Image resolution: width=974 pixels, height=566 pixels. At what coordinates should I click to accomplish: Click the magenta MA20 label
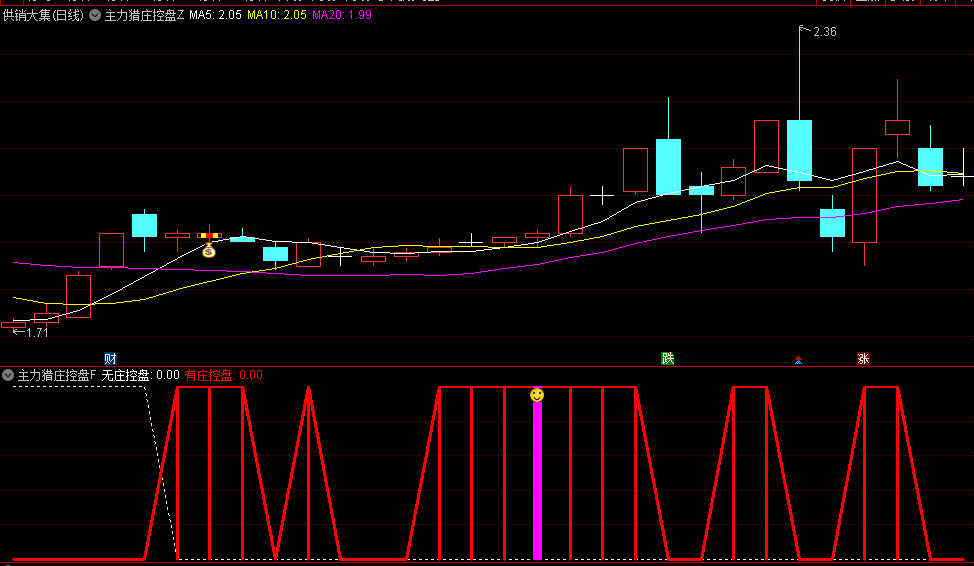pyautogui.click(x=342, y=16)
